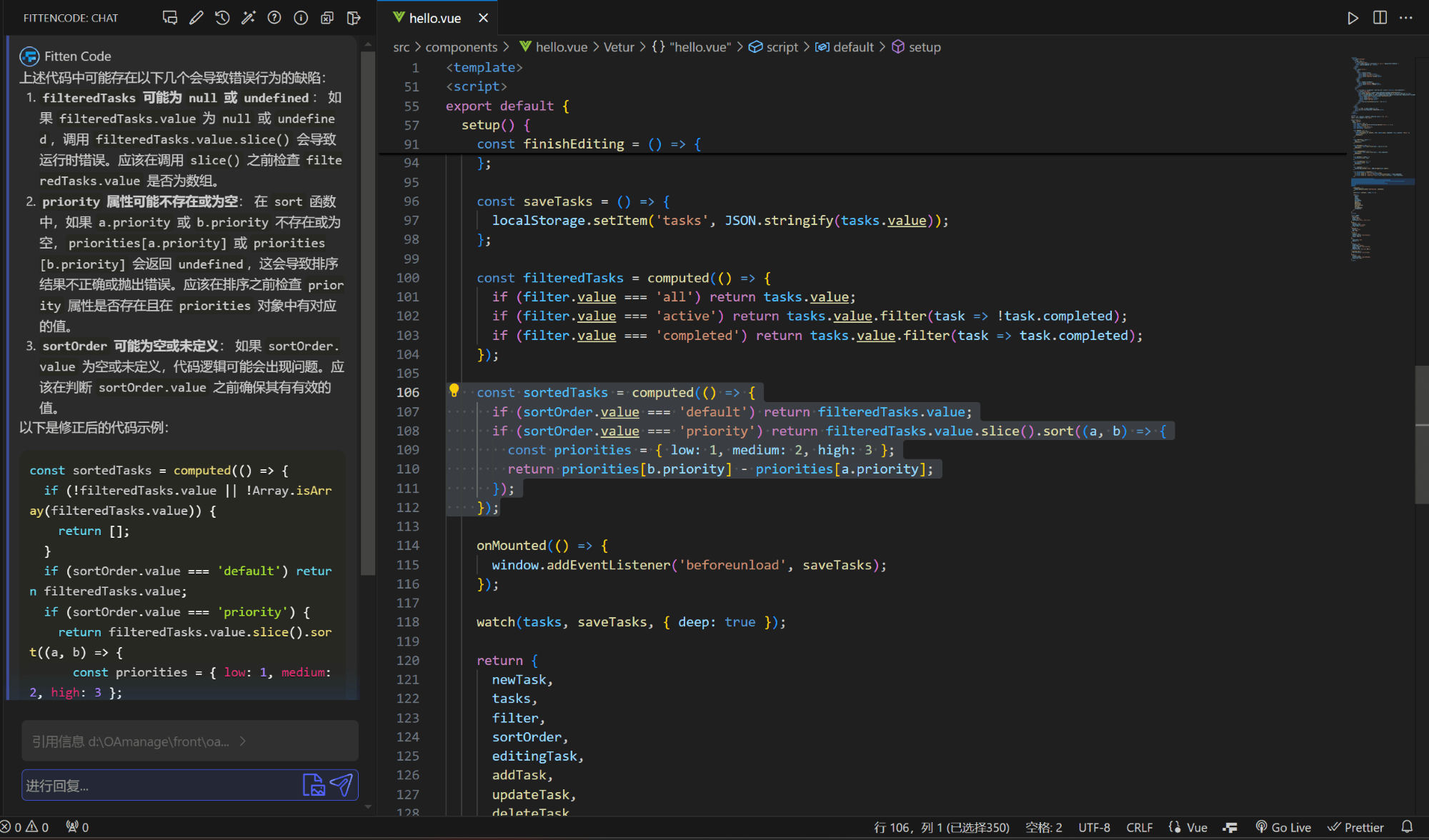
Task: Click the scroll-up arrow atop chat scrollbar
Action: point(367,44)
